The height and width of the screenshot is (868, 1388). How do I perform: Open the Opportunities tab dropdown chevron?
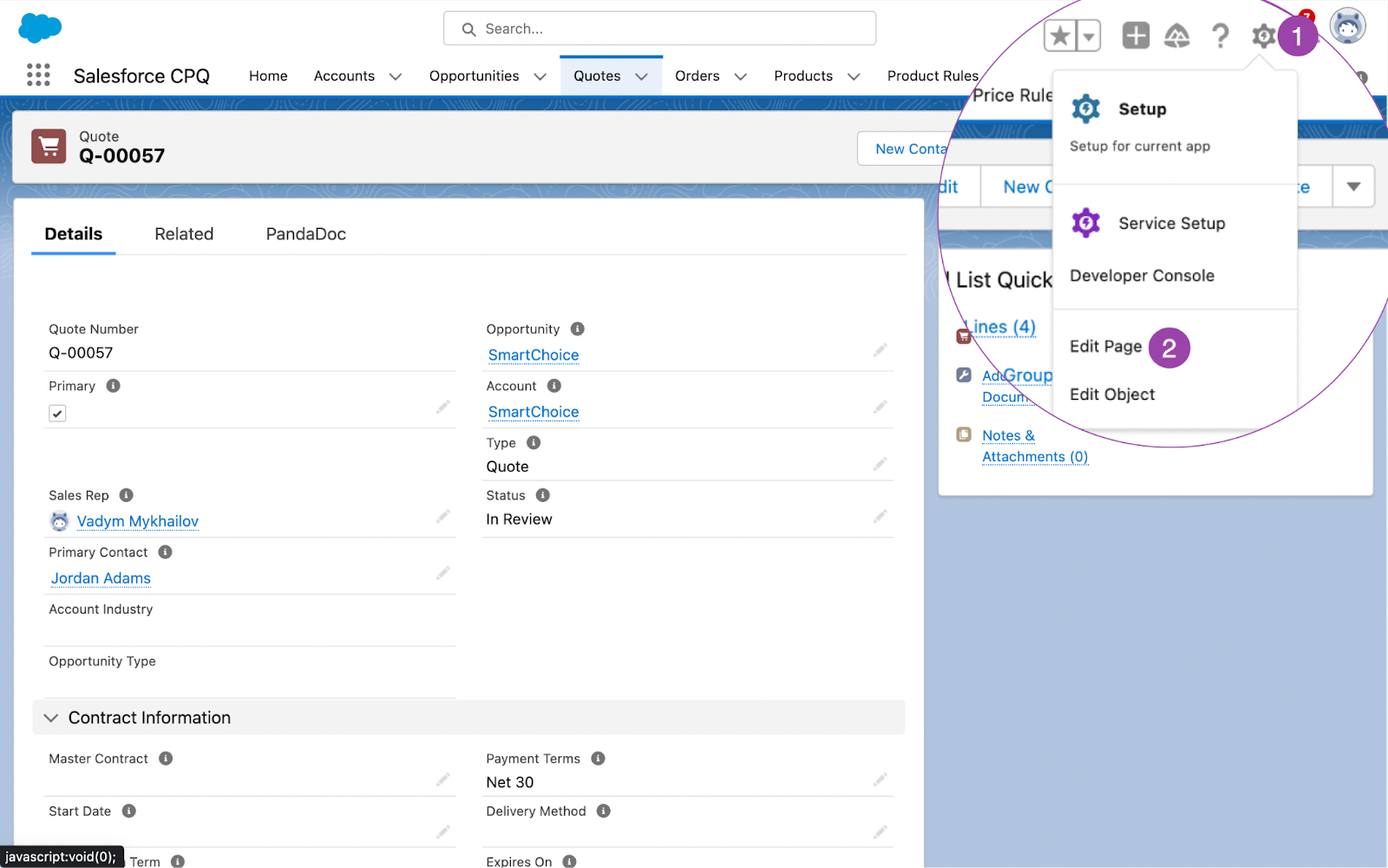click(x=540, y=76)
